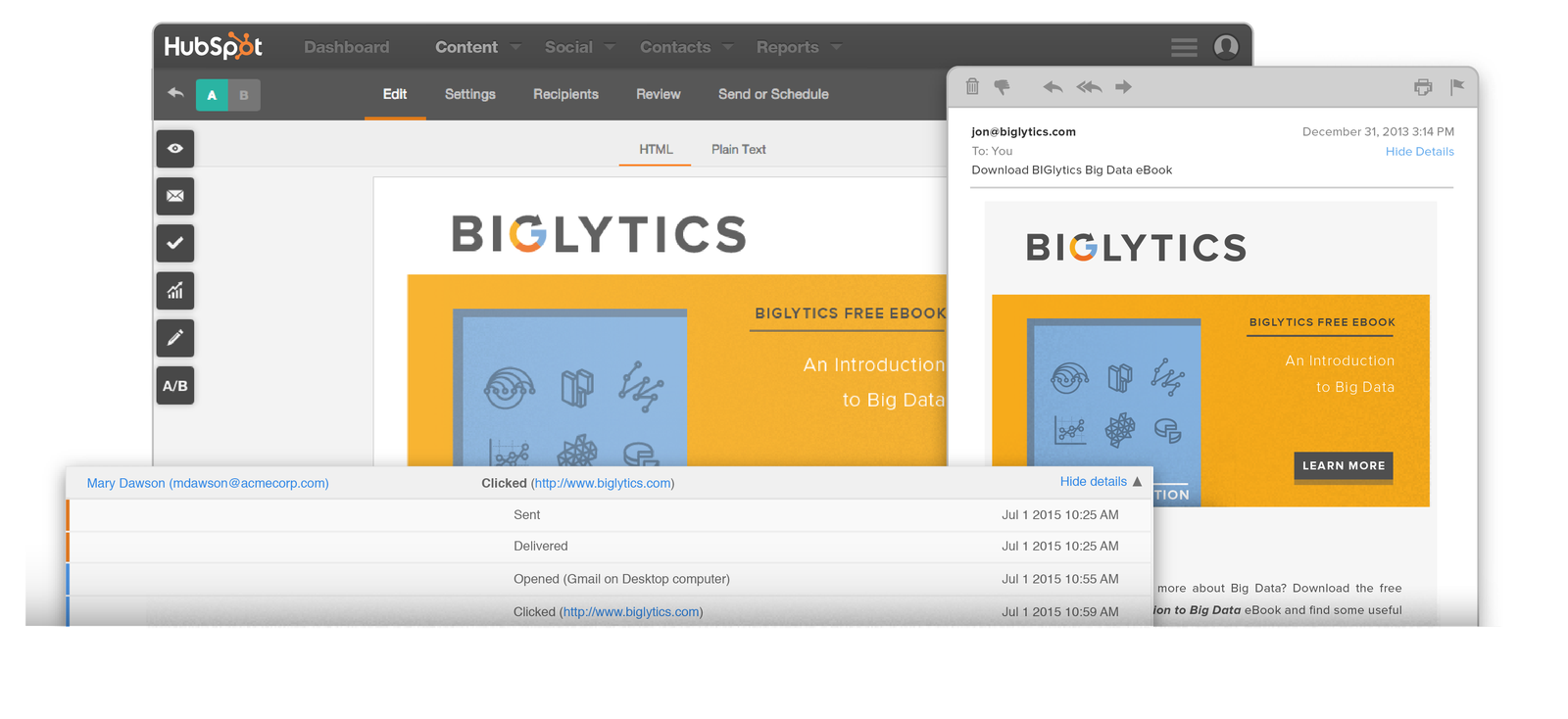Click thumbs-down icon in email window
The image size is (1568, 719).
pos(1002,87)
